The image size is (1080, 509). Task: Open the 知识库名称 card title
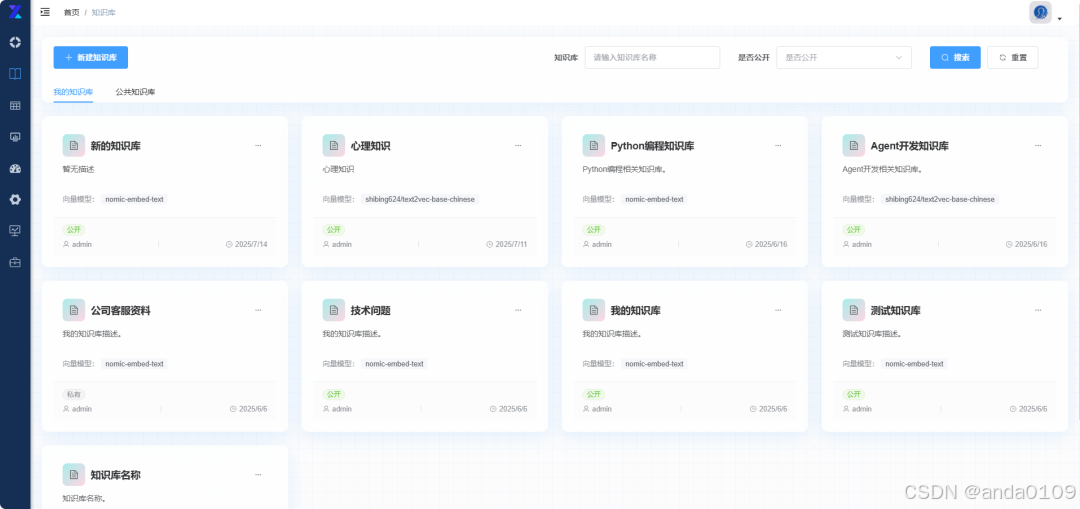[116, 475]
